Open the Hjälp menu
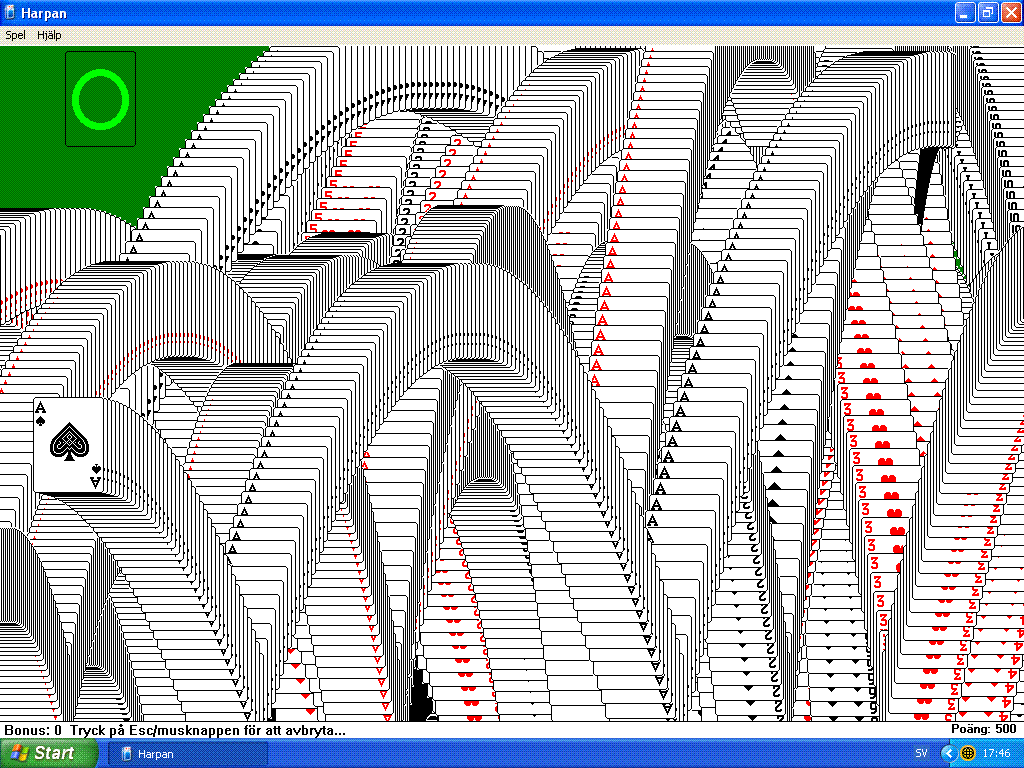 pos(49,35)
